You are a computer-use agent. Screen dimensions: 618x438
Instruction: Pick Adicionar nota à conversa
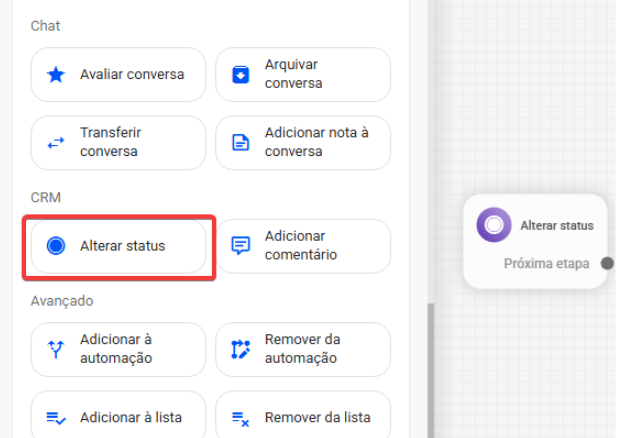[x=303, y=143]
